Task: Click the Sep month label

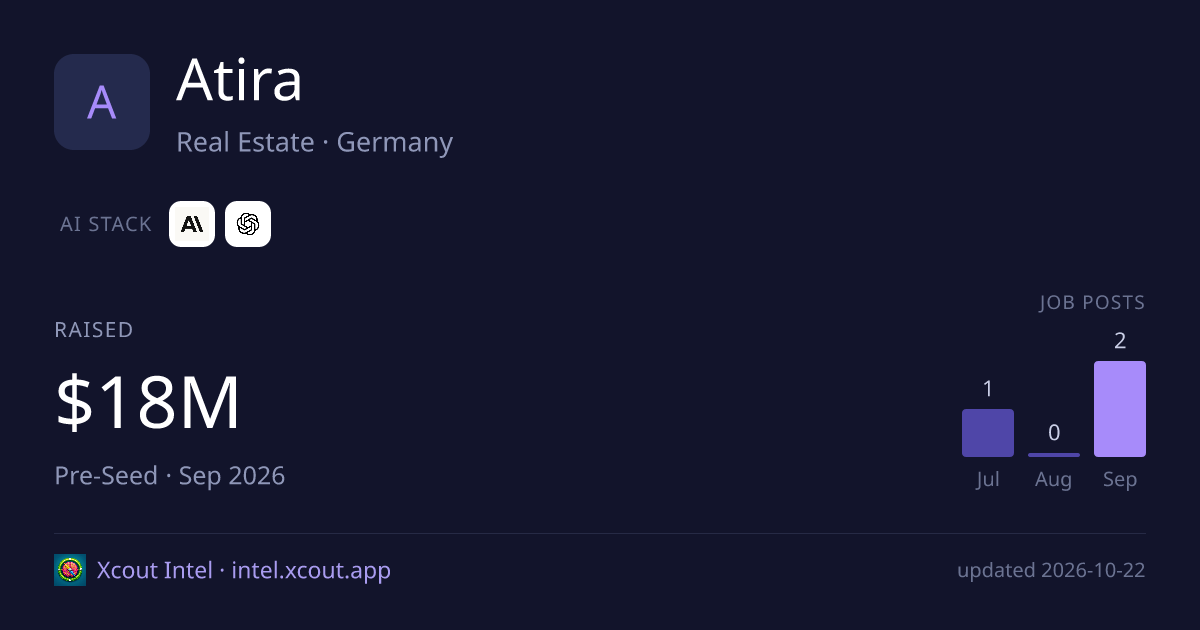Action: pos(1120,479)
